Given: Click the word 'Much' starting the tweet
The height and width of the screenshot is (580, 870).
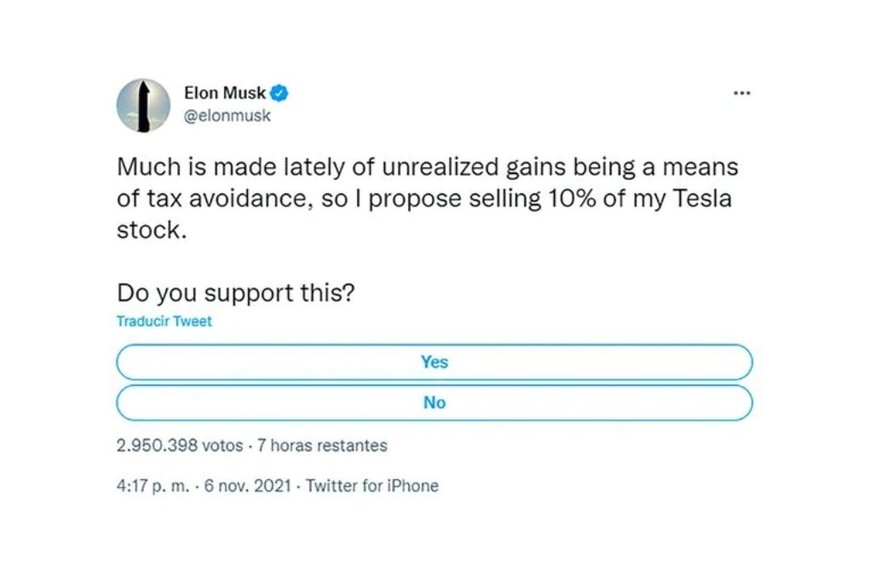Looking at the screenshot, I should (146, 168).
